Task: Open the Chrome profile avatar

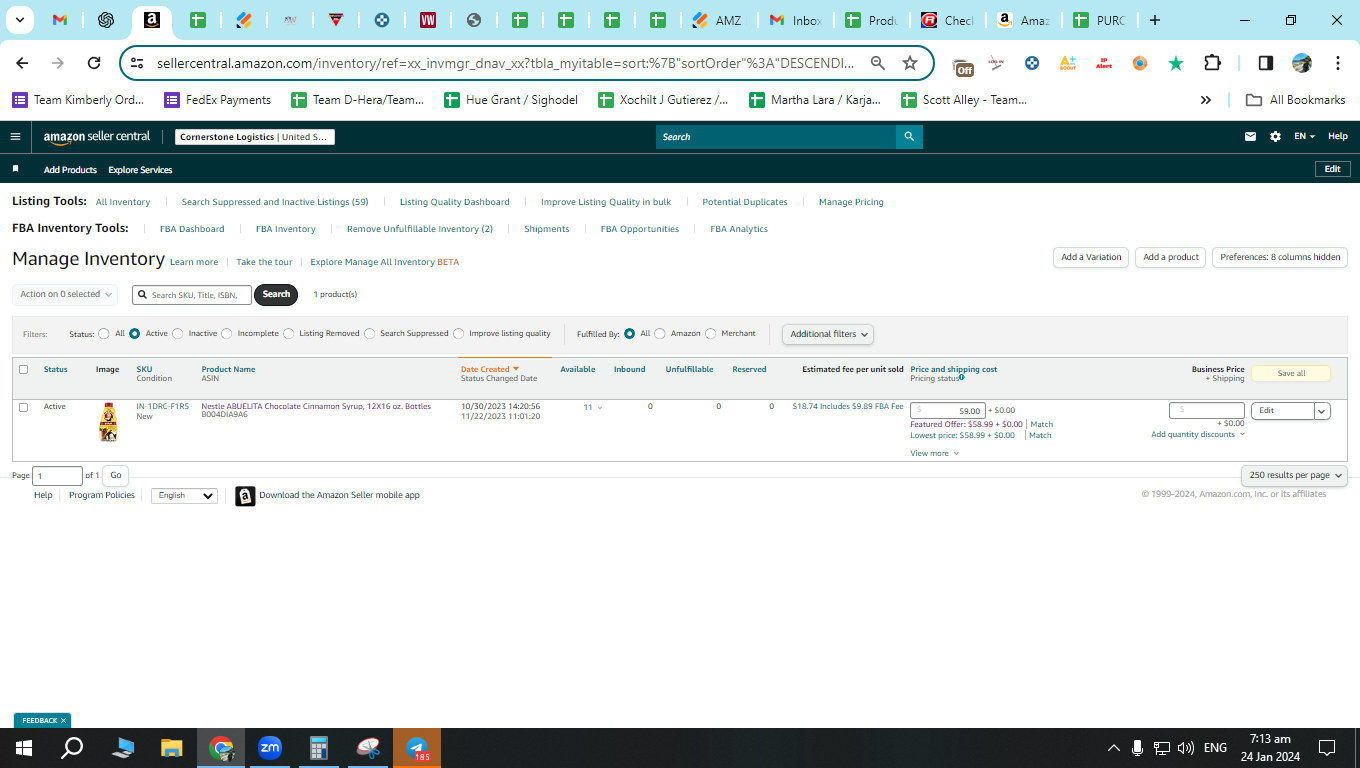Action: pos(1301,63)
